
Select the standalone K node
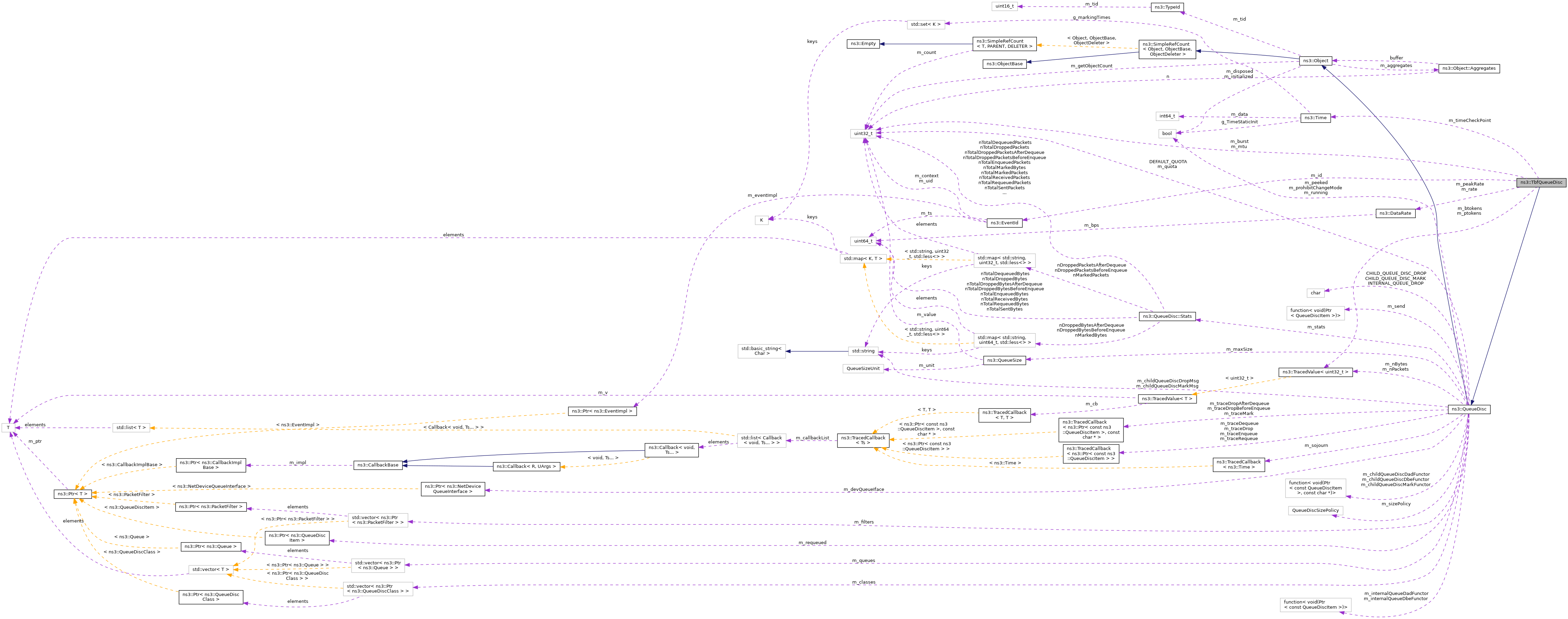pyautogui.click(x=761, y=221)
